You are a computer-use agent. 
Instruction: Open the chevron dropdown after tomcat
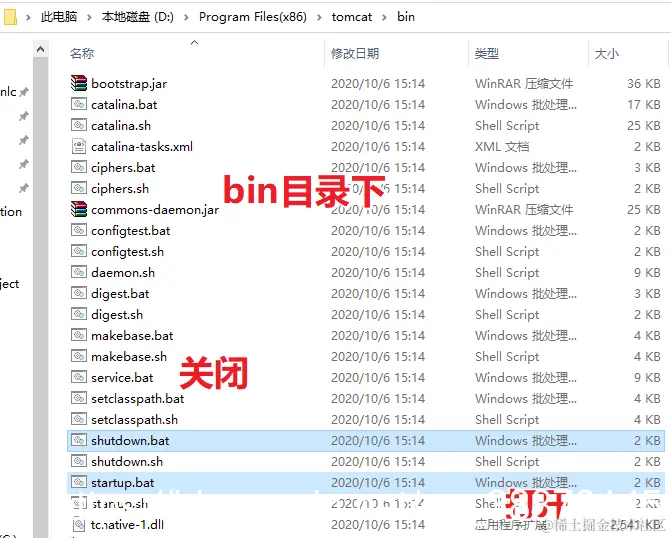coord(384,17)
